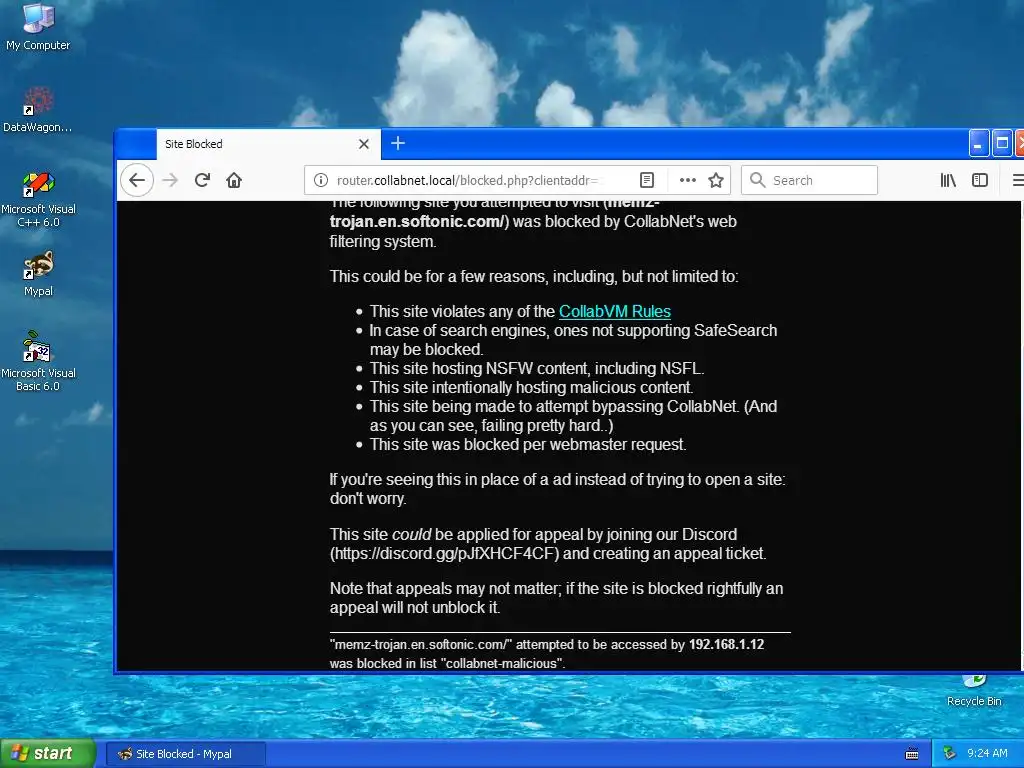Image resolution: width=1024 pixels, height=768 pixels.
Task: Open page actions three-dots menu
Action: point(687,180)
